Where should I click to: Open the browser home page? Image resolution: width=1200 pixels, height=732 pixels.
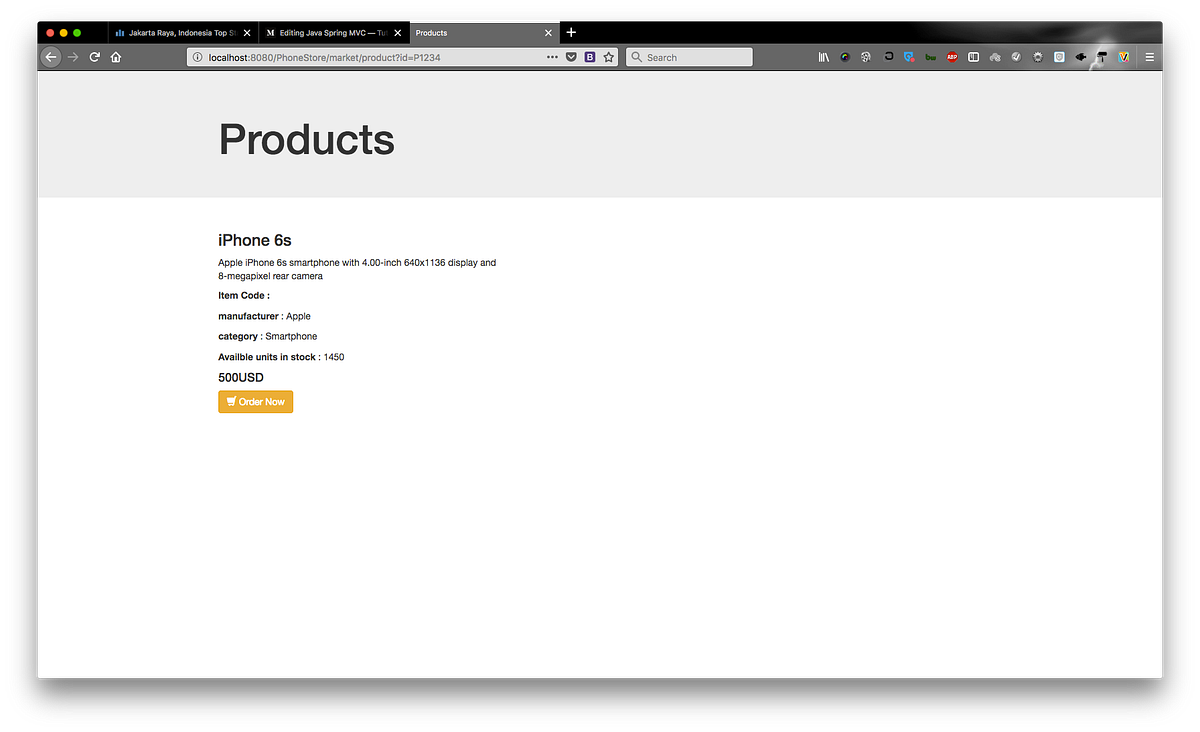coord(116,57)
